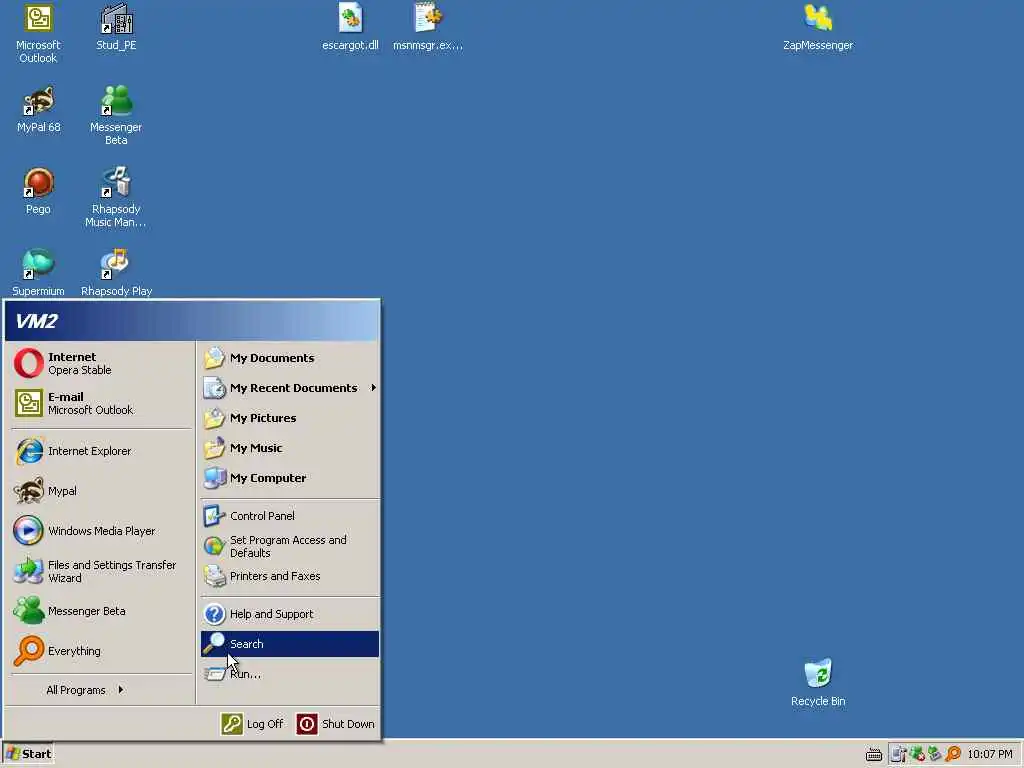Click the on-screen keyboard tray icon
The image size is (1024, 768).
pyautogui.click(x=874, y=754)
